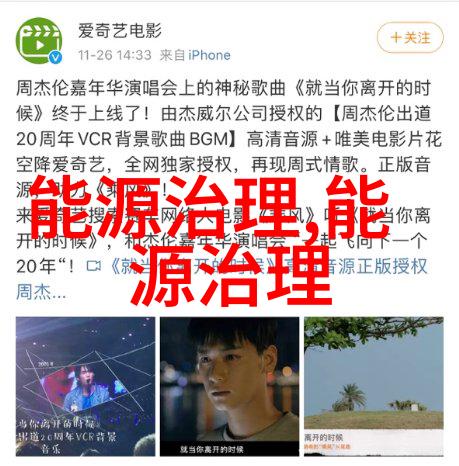Click the video camera icon before the link
The width and height of the screenshot is (459, 466).
94,266
